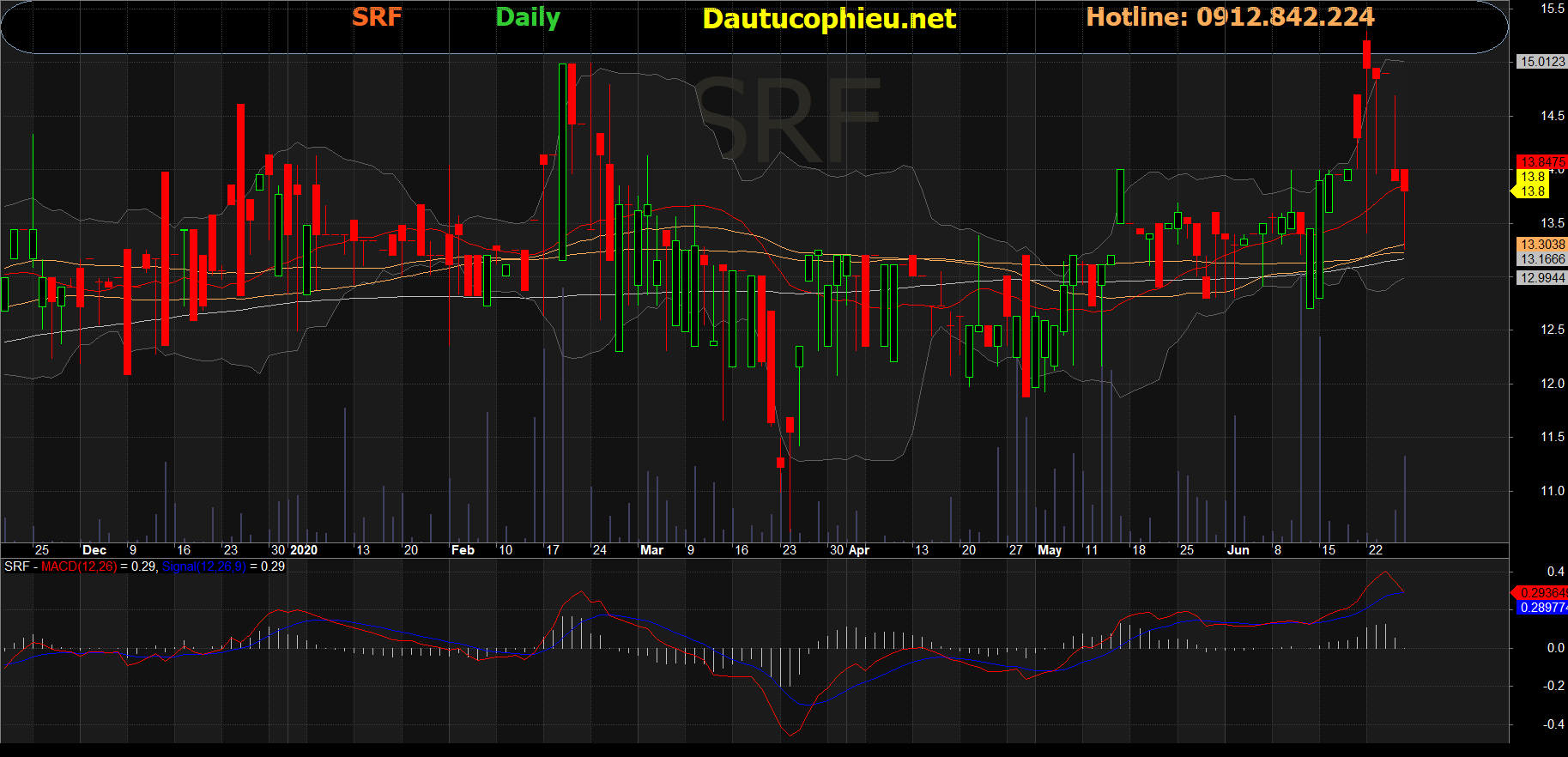Click the Hotline: 0912.842.224 text
Screen dimensions: 1568x757
coord(1230,17)
